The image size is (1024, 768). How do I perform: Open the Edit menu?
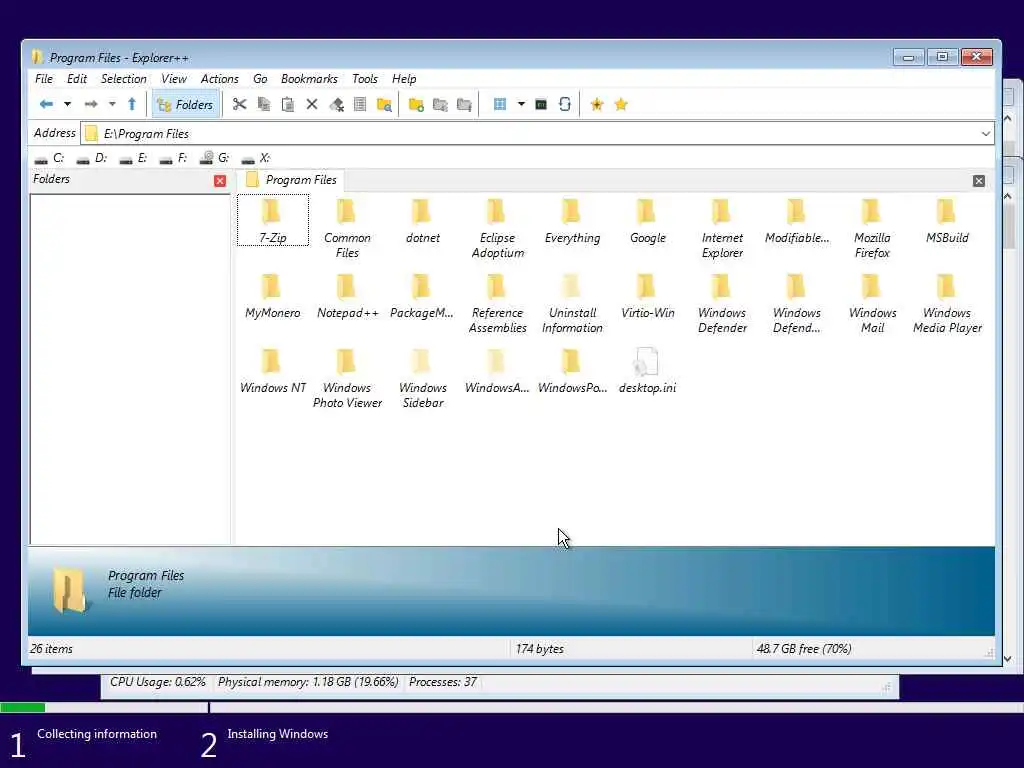[x=76, y=79]
